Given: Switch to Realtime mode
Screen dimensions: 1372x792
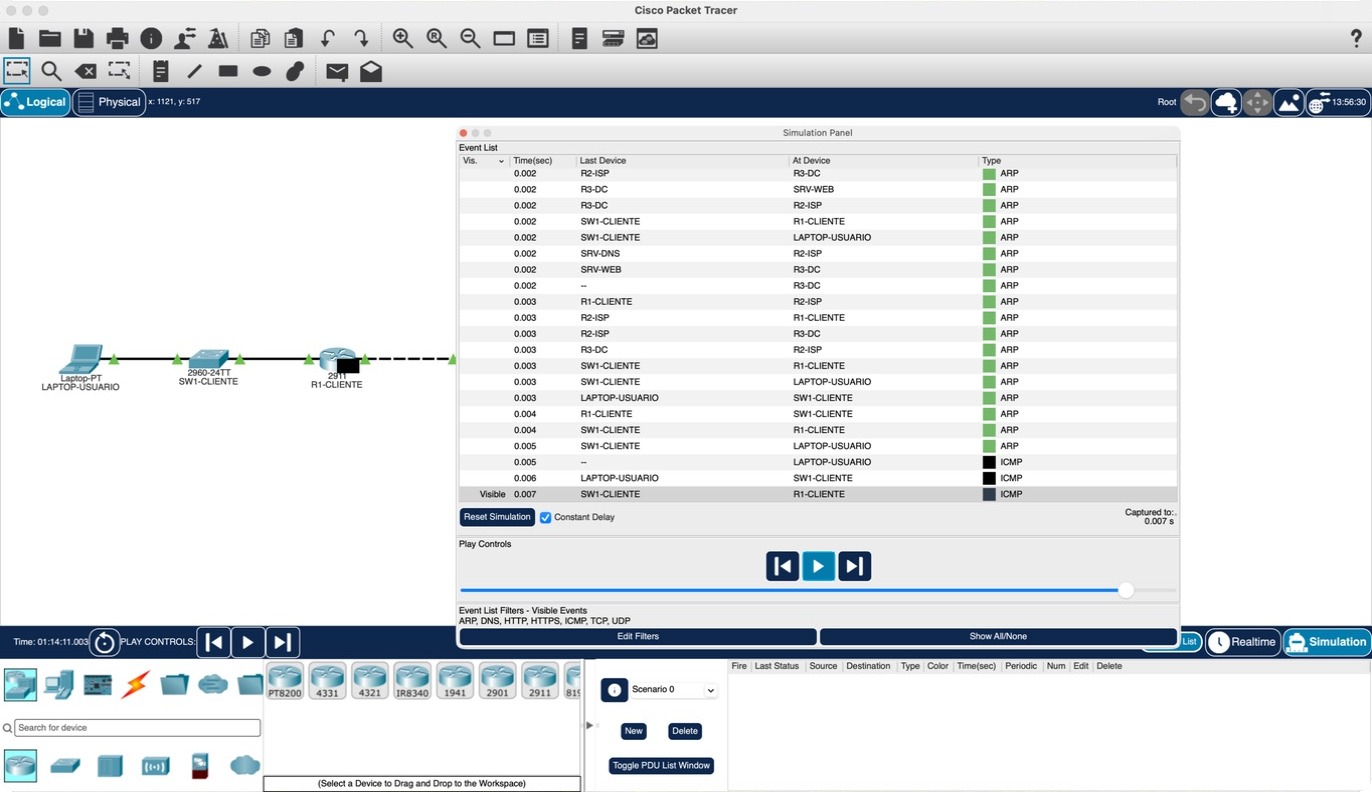Looking at the screenshot, I should point(1243,642).
